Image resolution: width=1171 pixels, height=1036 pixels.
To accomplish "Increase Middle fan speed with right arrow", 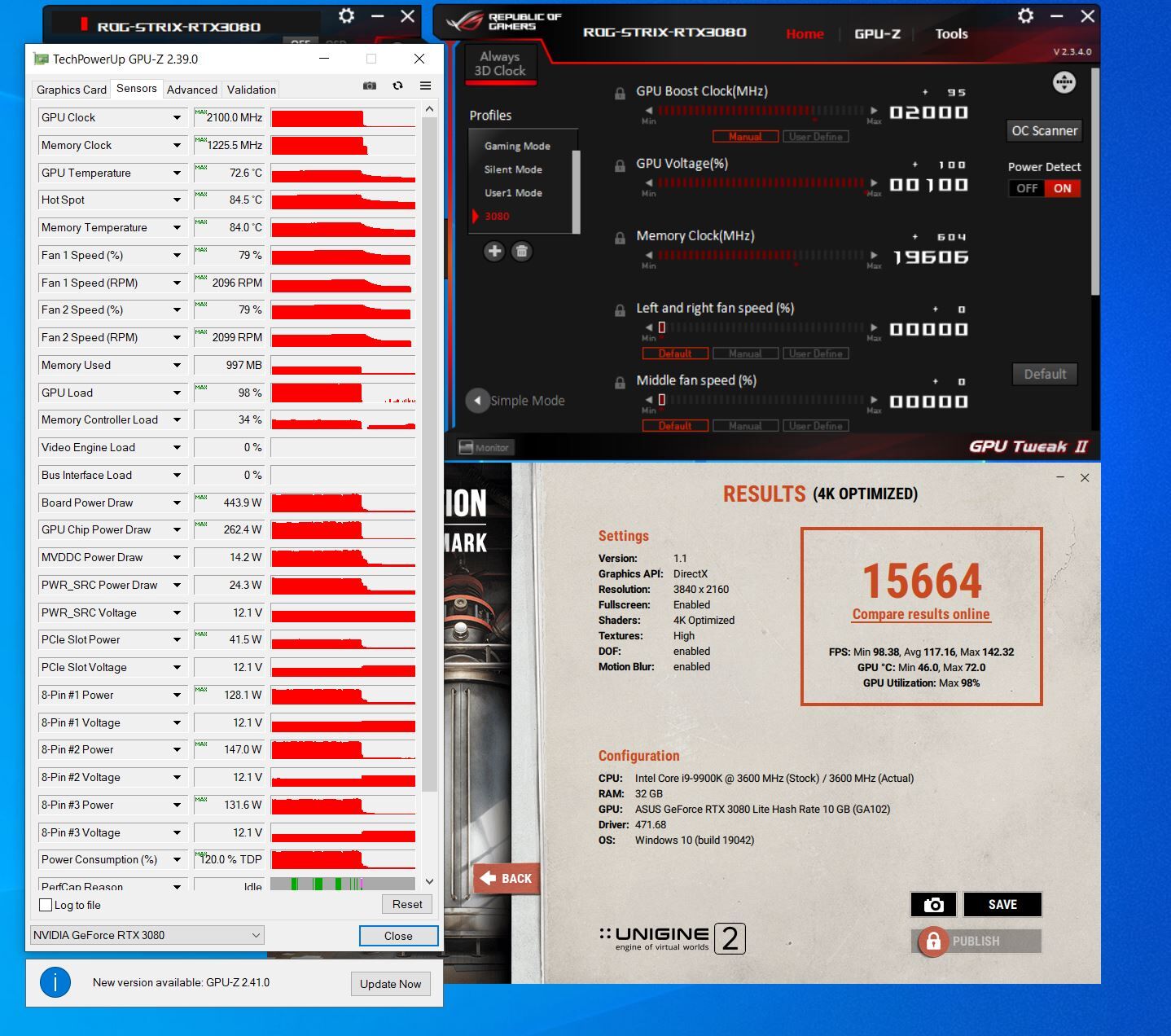I will click(874, 400).
